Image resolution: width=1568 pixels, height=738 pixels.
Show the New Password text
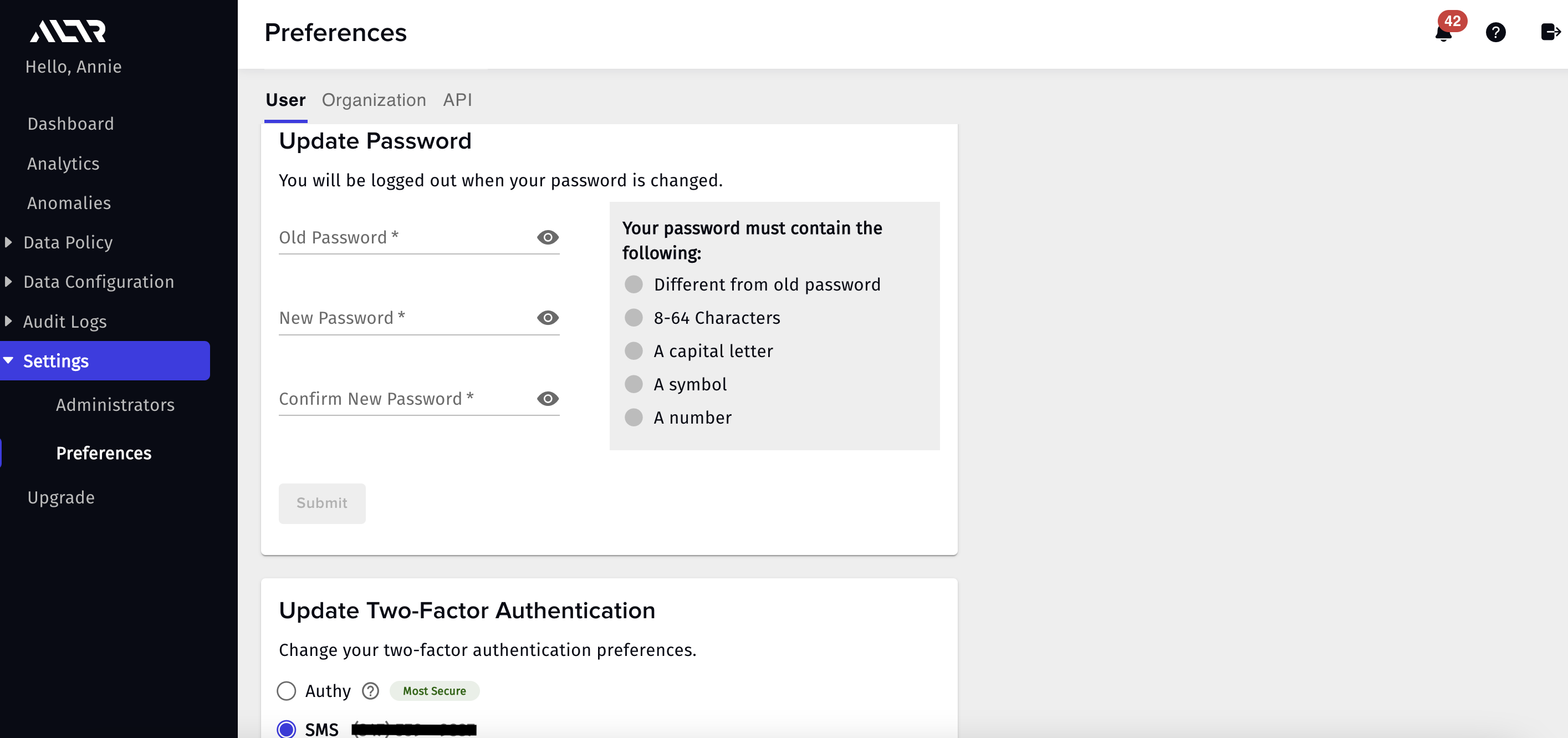[x=547, y=318]
